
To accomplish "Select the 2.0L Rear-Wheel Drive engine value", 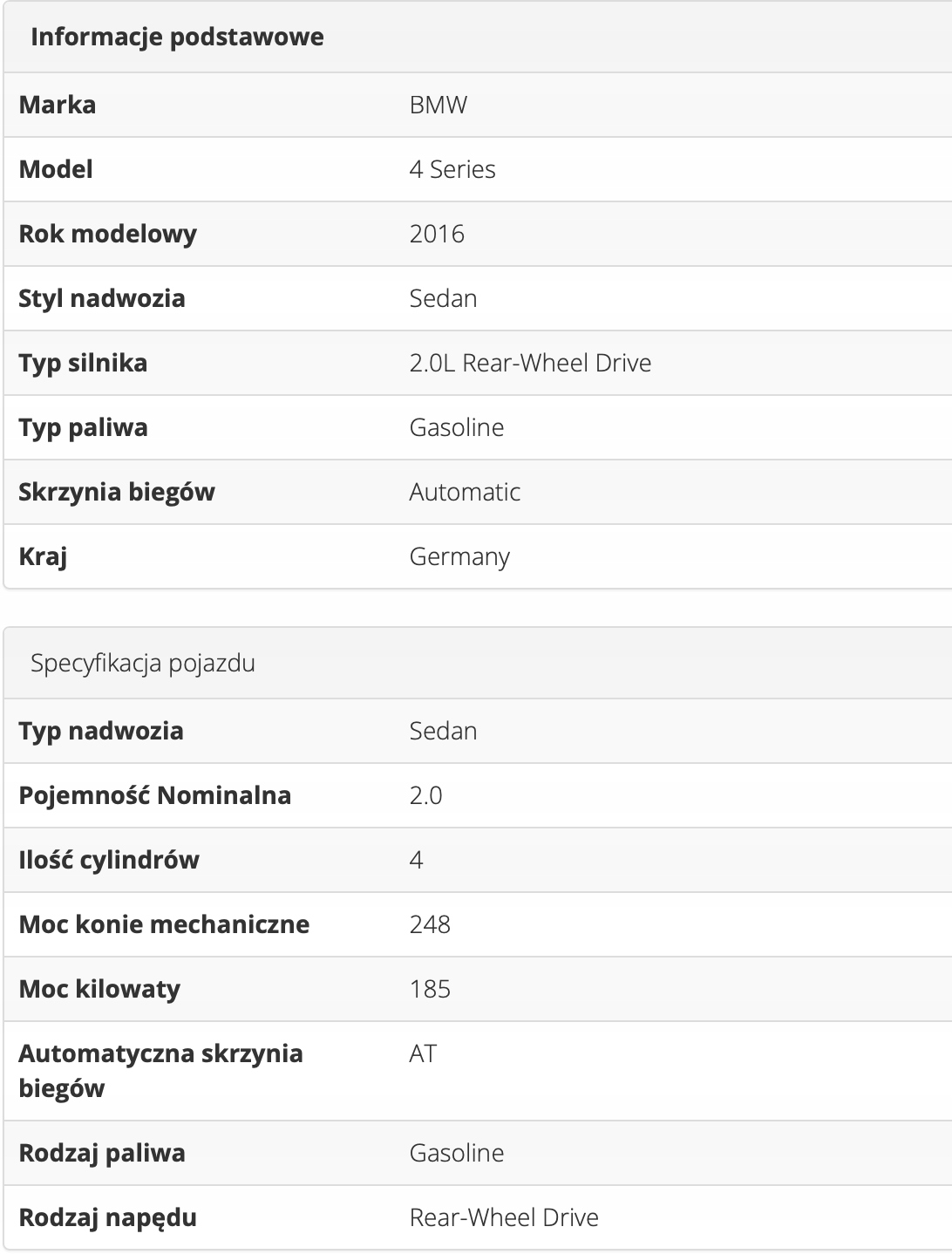I will pyautogui.click(x=530, y=364).
